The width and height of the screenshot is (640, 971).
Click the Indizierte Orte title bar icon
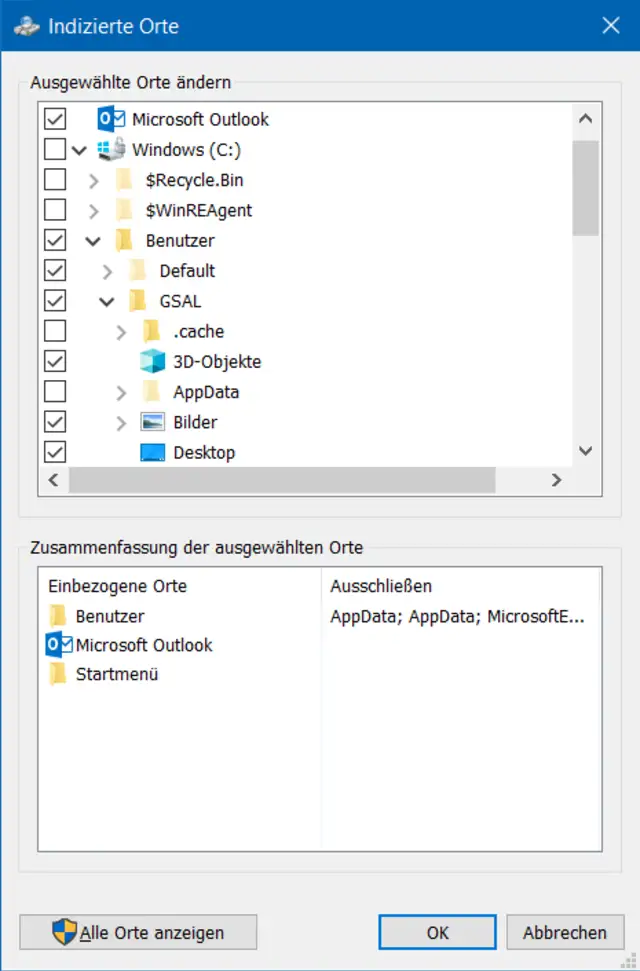click(26, 26)
